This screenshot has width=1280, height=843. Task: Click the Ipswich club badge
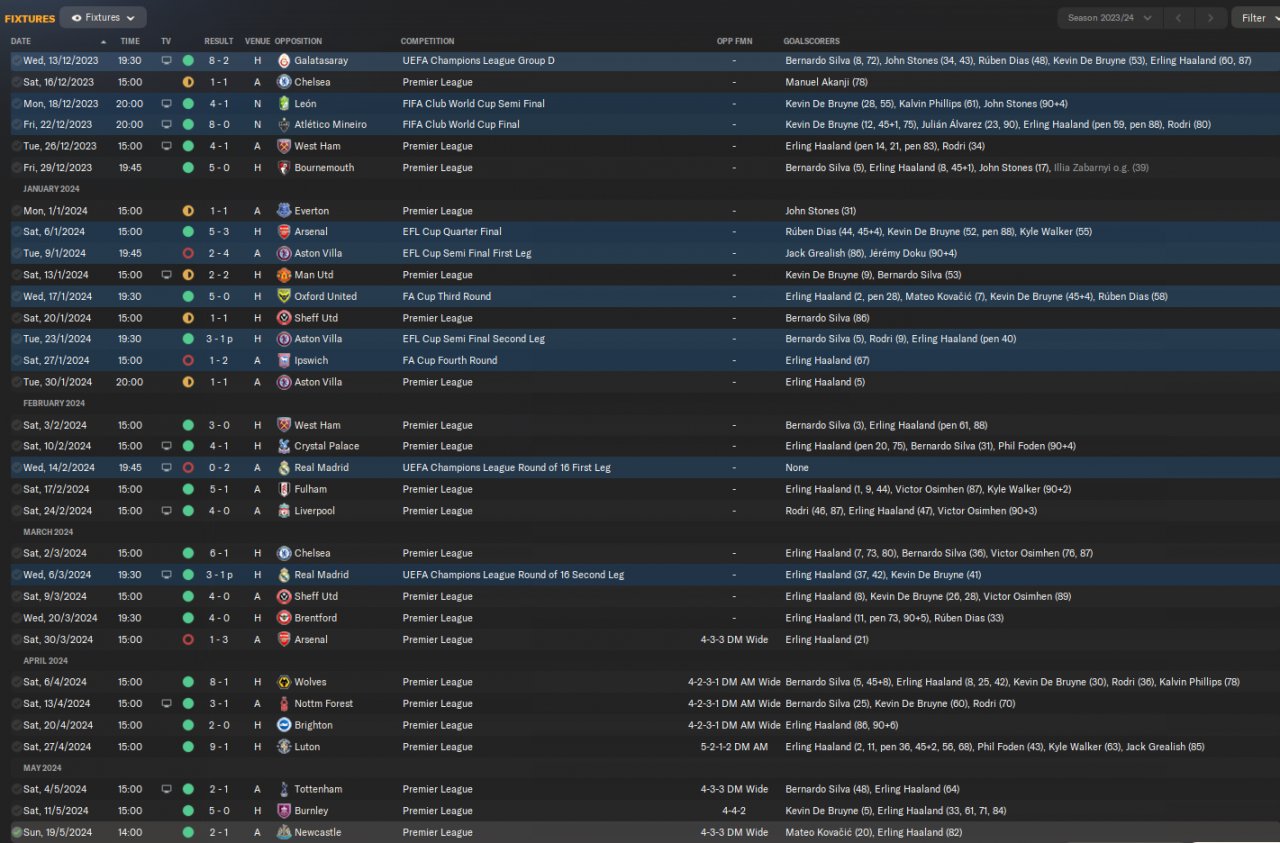point(284,361)
